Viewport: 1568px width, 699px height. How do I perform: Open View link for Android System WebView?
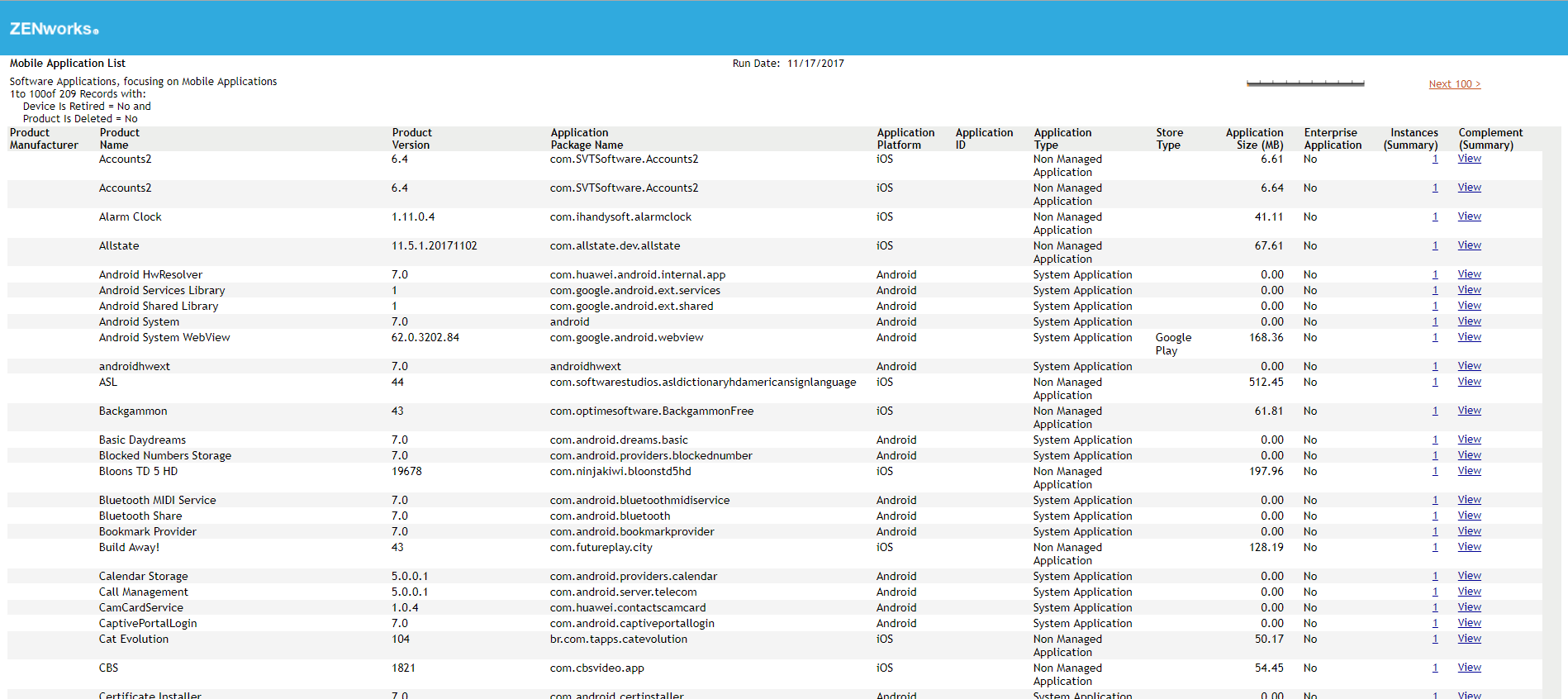(x=1469, y=337)
